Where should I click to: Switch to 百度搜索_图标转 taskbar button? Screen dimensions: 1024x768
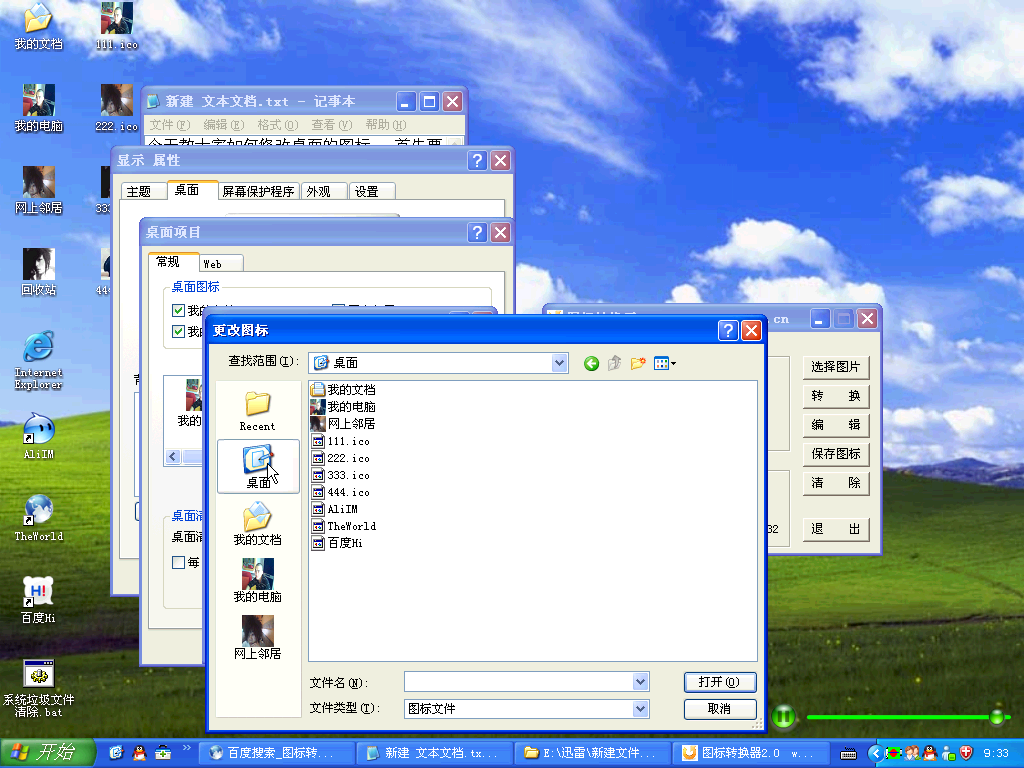pyautogui.click(x=276, y=753)
